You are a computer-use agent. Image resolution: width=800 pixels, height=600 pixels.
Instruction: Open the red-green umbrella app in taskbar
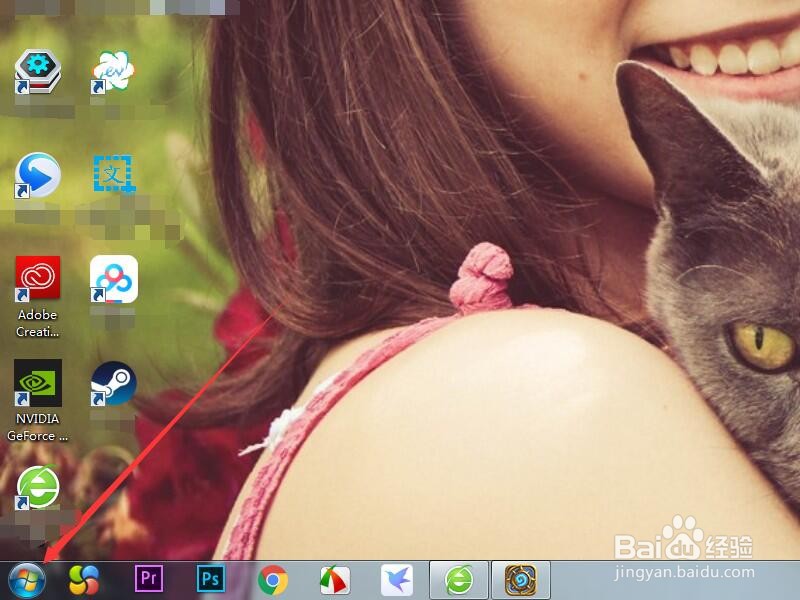(x=335, y=580)
